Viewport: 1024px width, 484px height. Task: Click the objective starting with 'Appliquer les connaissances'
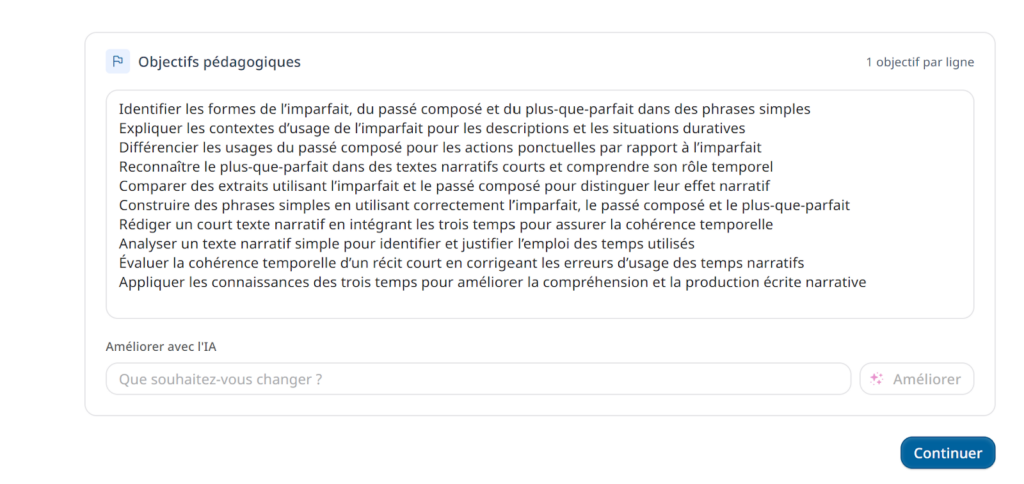click(x=492, y=282)
